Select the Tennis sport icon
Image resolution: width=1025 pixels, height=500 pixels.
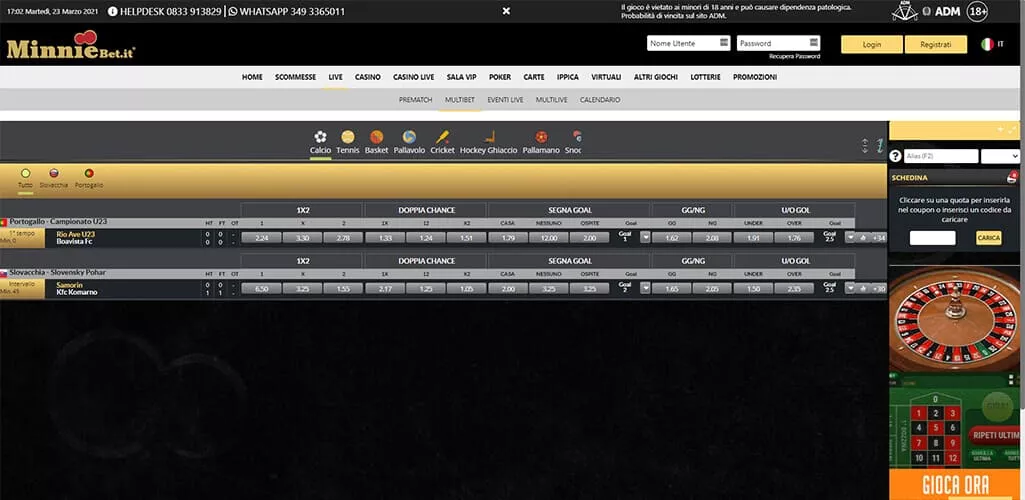tap(348, 137)
